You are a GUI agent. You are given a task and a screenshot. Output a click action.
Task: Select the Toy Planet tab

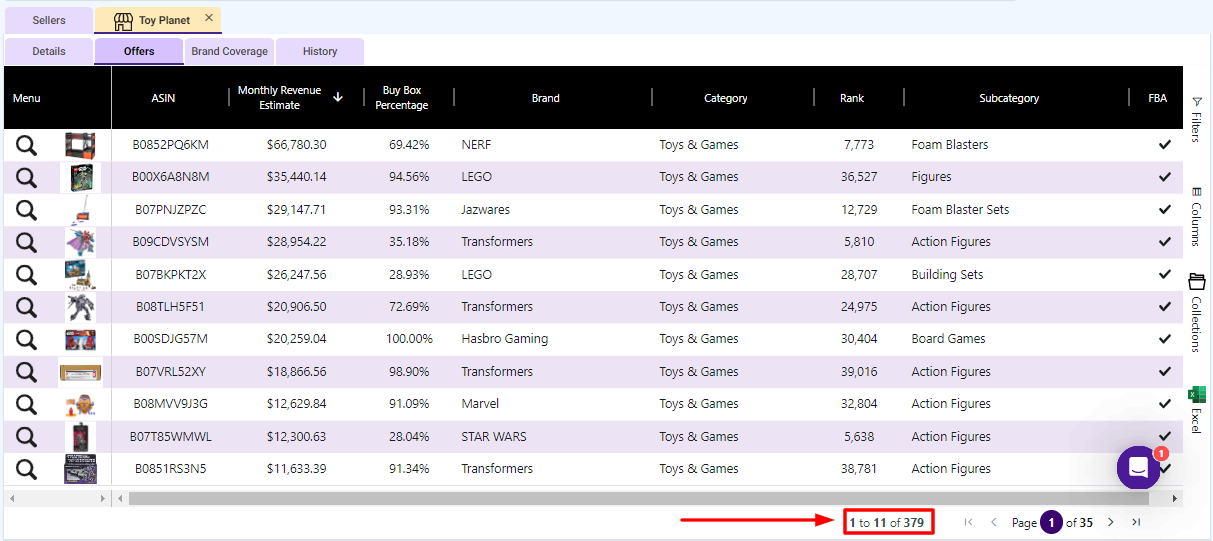tap(158, 20)
